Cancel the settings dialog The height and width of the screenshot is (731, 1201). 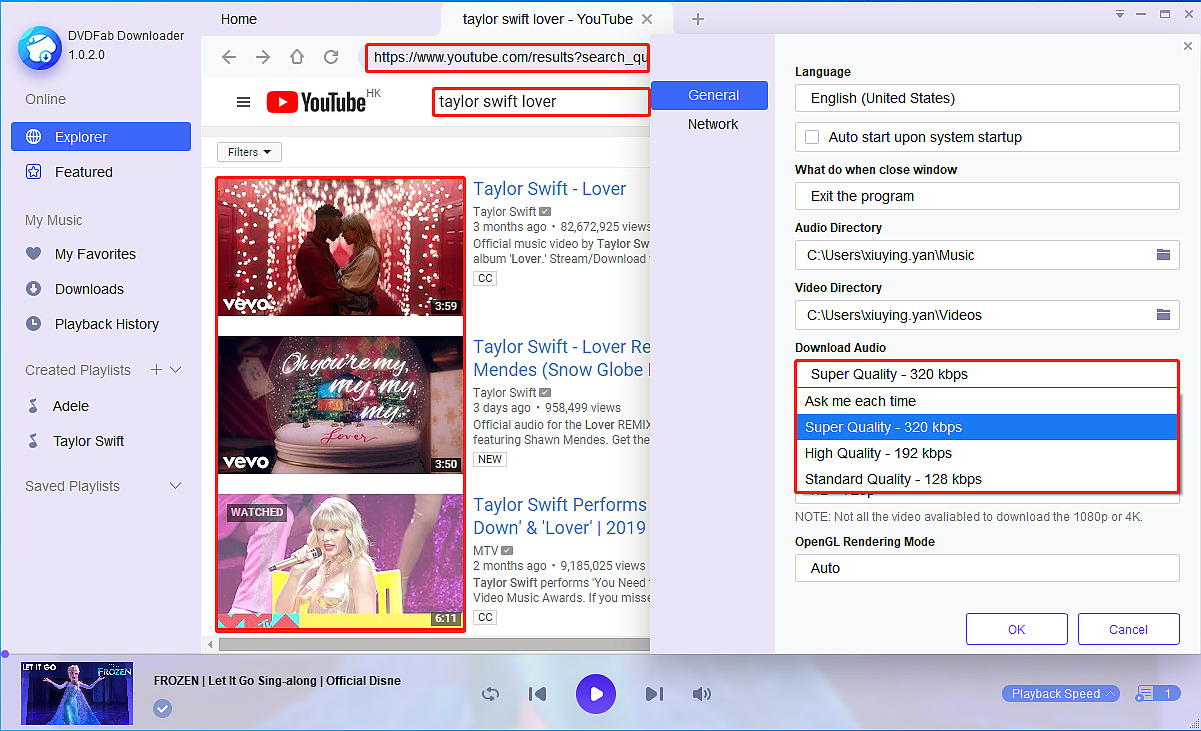(x=1128, y=629)
